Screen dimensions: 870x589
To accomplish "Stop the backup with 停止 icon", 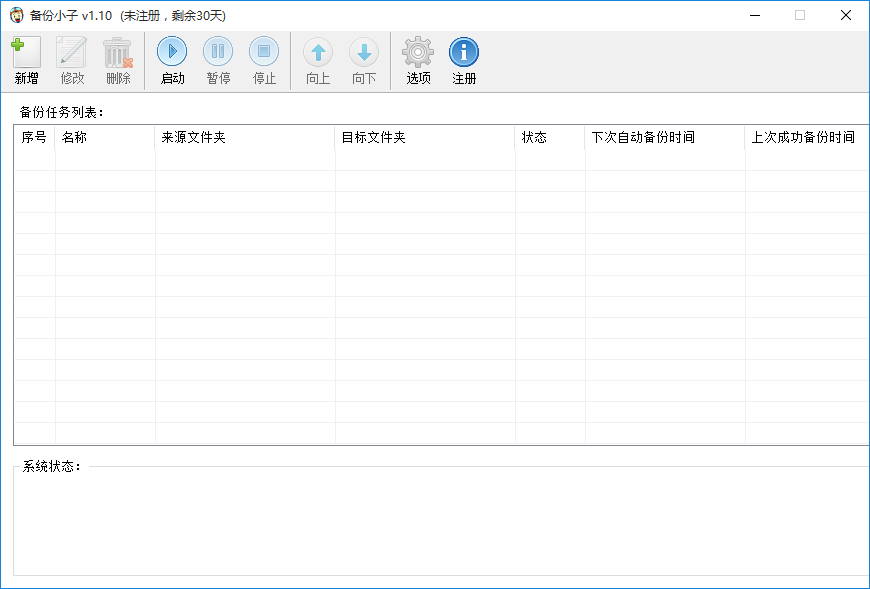I will 264,52.
